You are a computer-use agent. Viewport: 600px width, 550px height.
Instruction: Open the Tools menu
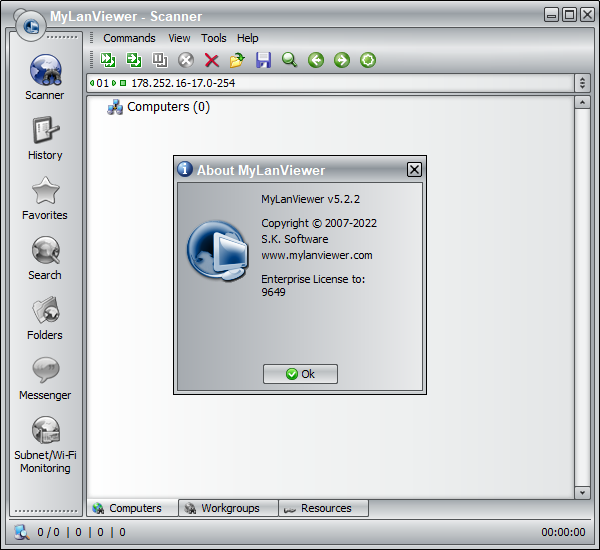(x=214, y=38)
